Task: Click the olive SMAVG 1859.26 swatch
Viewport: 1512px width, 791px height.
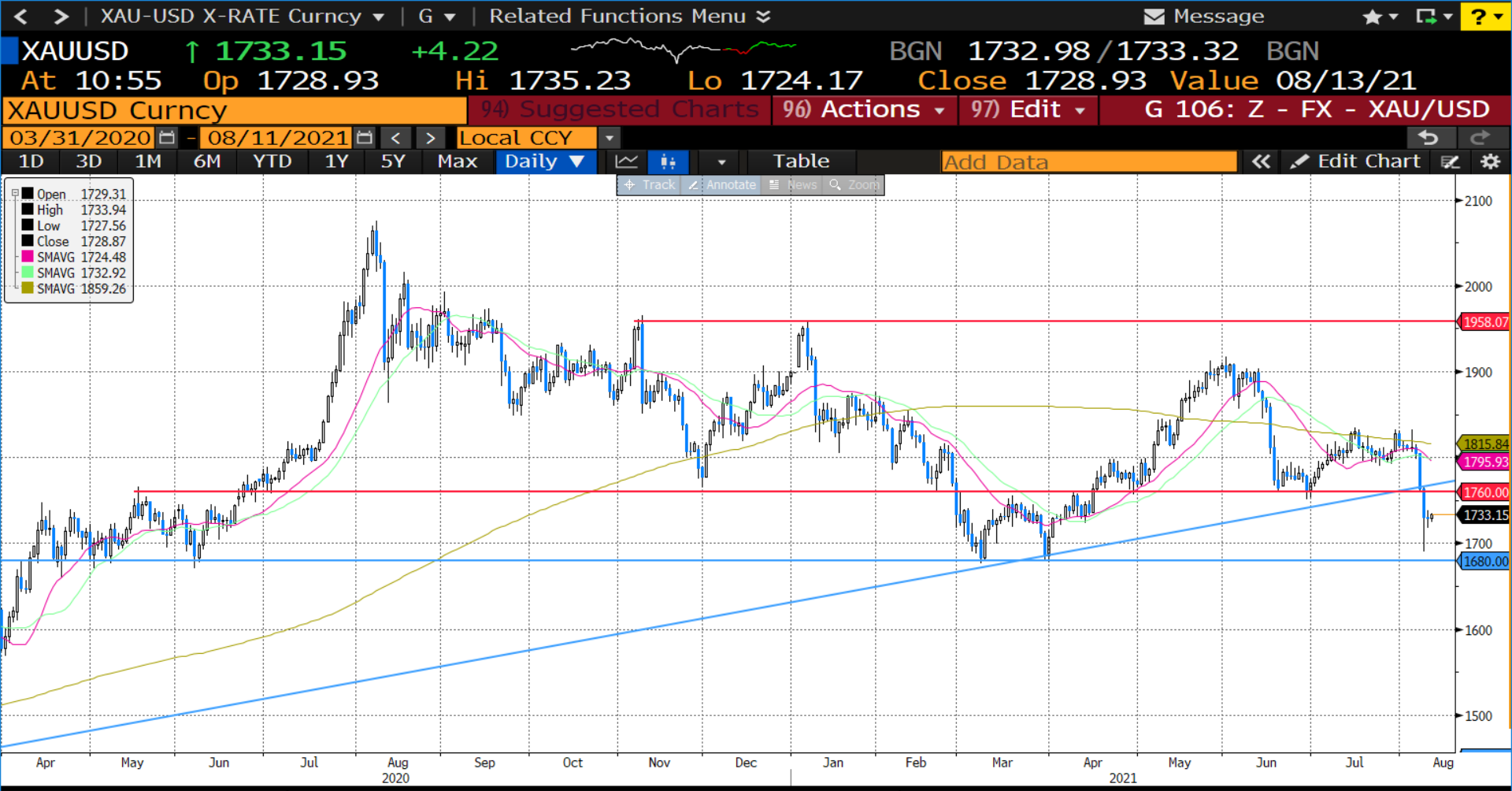Action: pos(28,288)
